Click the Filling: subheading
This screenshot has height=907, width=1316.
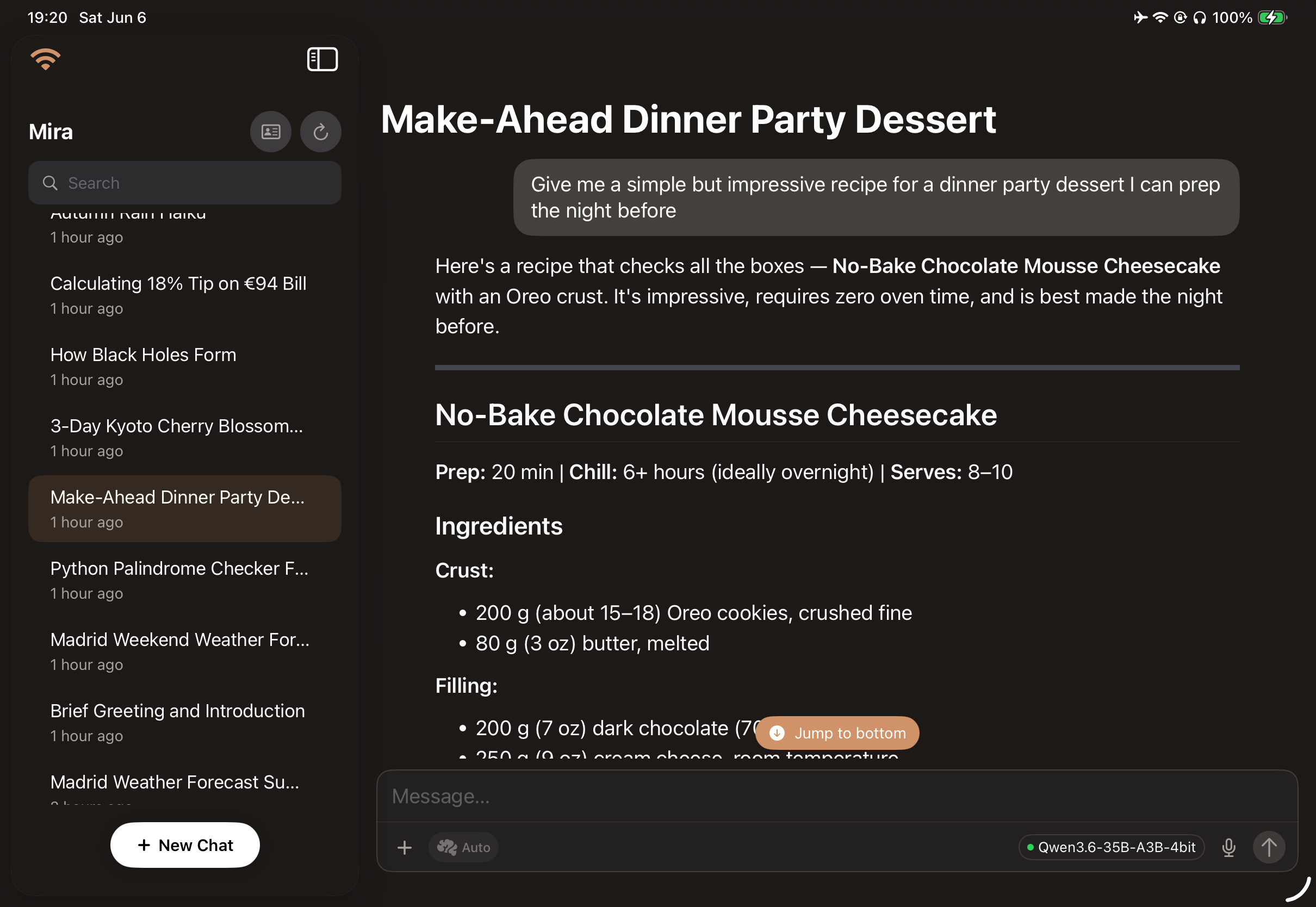[x=467, y=685]
